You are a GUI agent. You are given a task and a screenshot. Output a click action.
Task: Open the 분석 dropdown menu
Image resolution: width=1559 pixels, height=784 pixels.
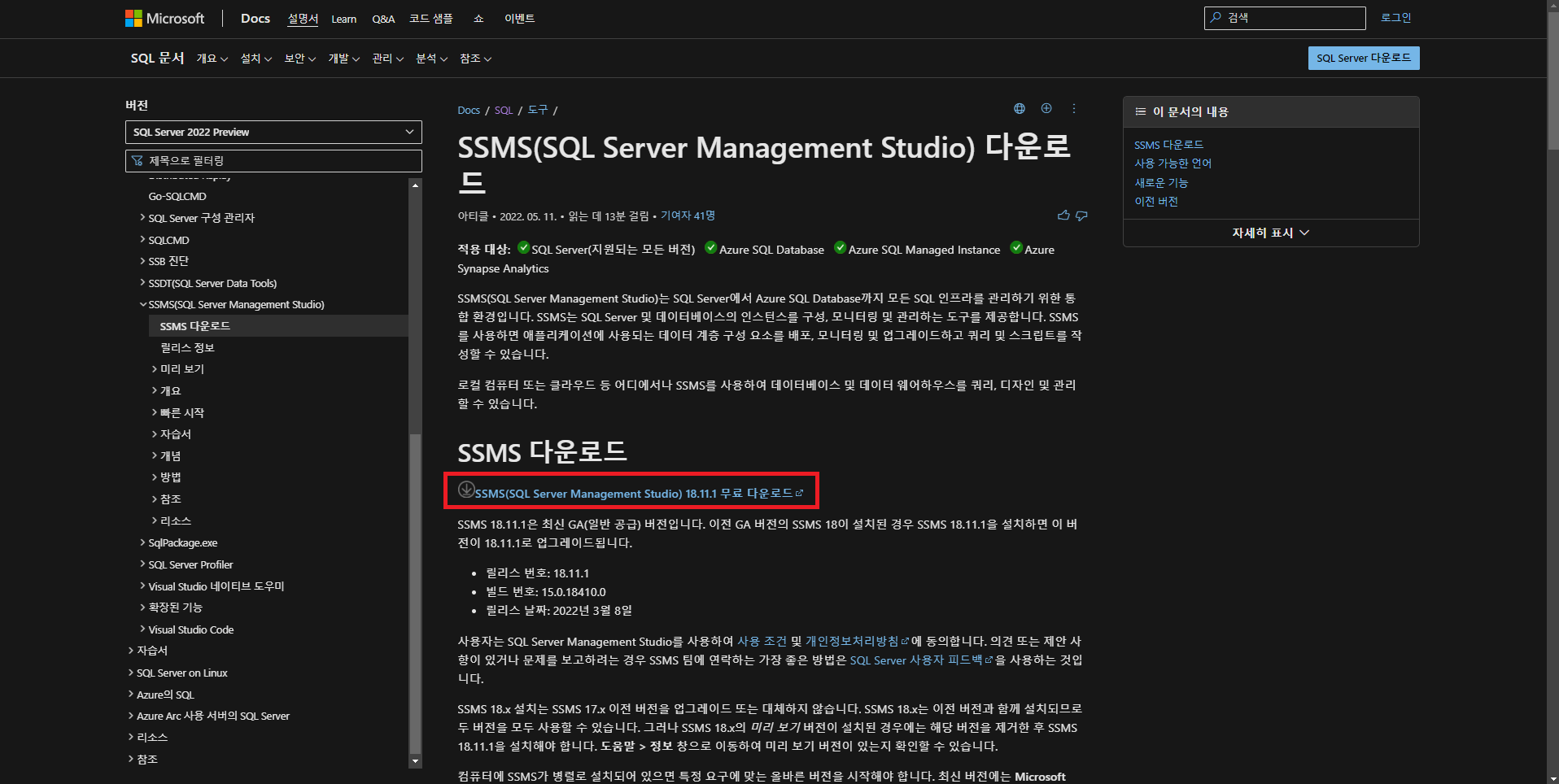click(x=432, y=59)
